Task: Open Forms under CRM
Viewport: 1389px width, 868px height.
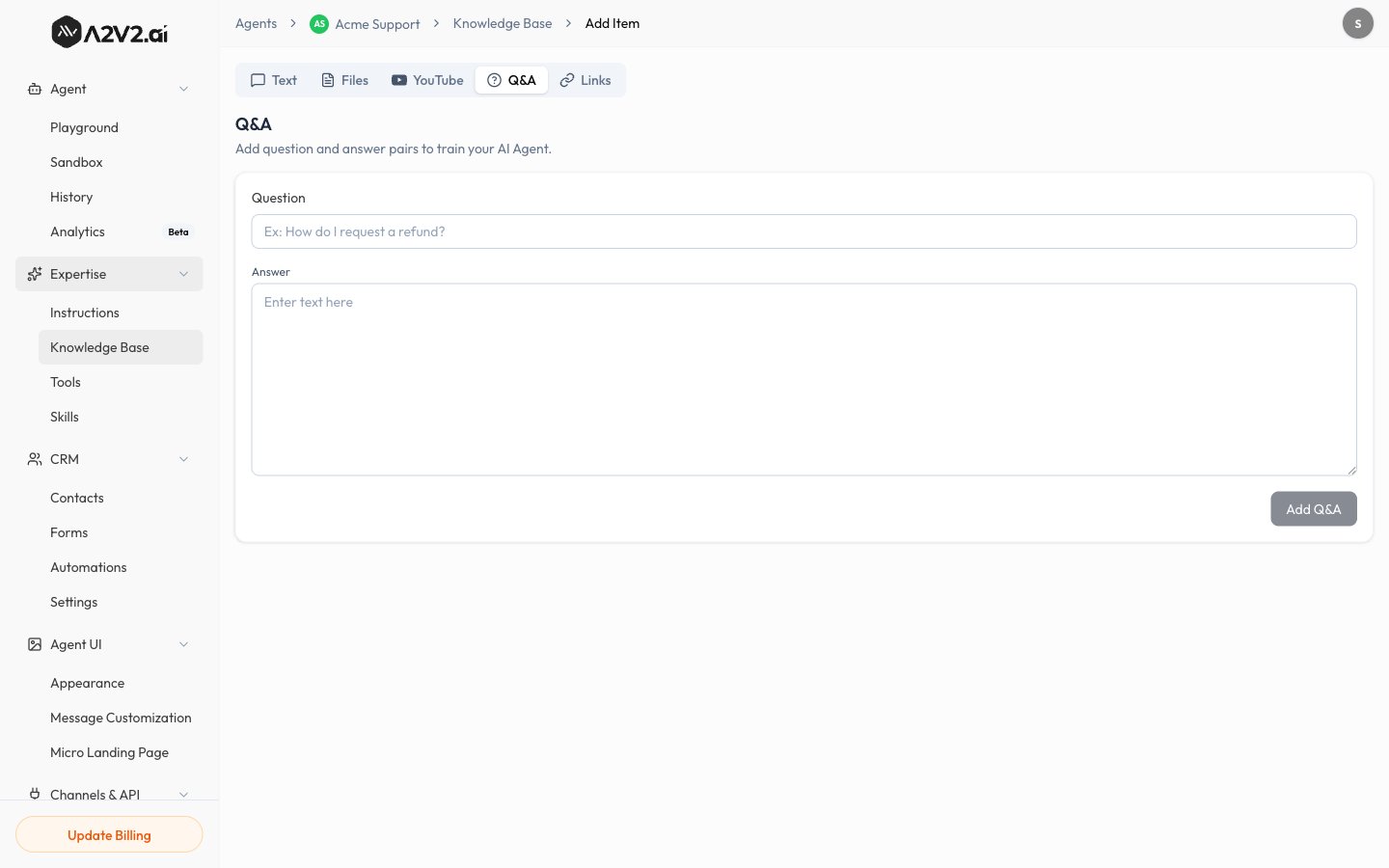Action: pyautogui.click(x=121, y=532)
